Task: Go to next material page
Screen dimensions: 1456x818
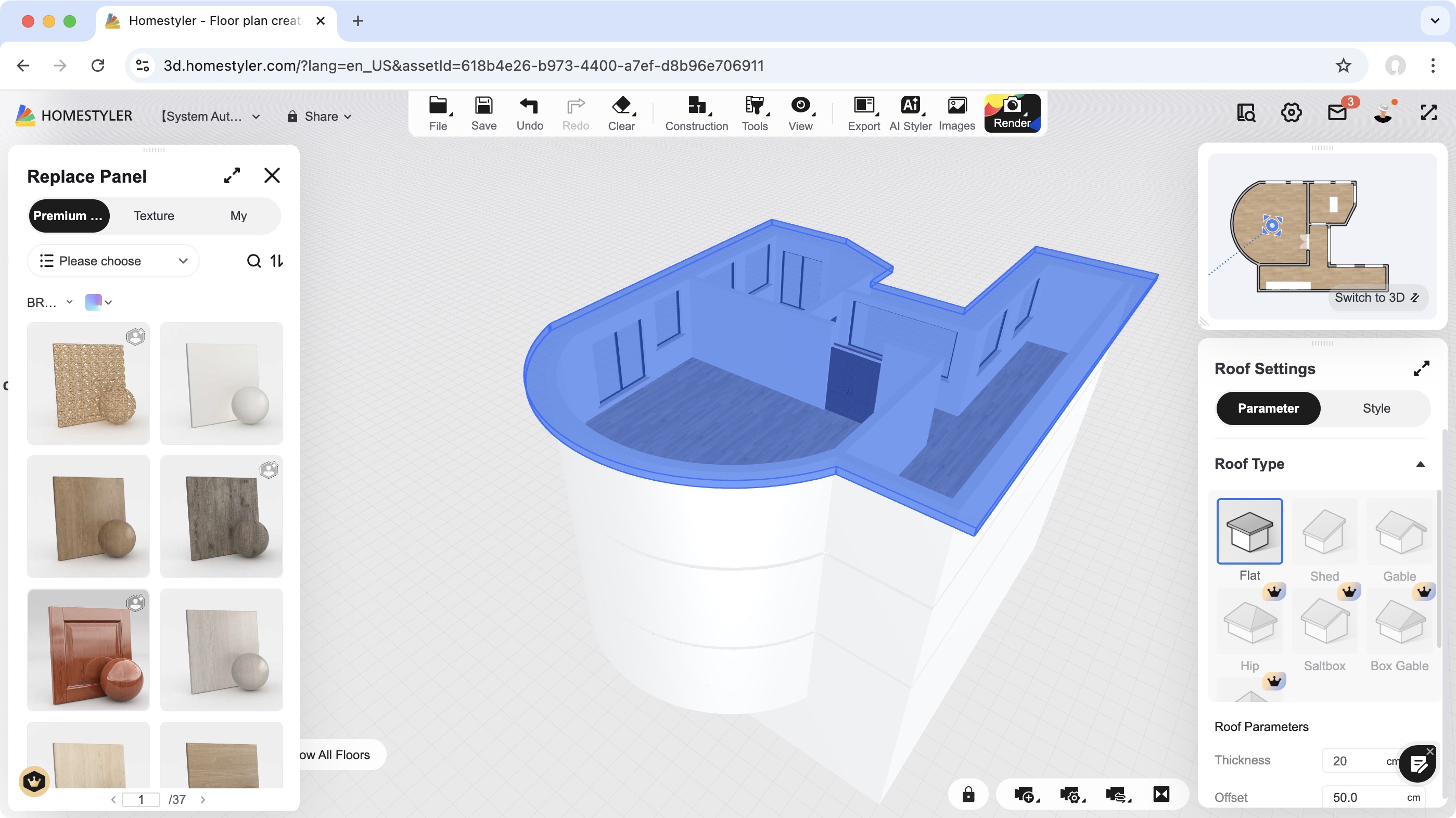Action: click(x=203, y=799)
